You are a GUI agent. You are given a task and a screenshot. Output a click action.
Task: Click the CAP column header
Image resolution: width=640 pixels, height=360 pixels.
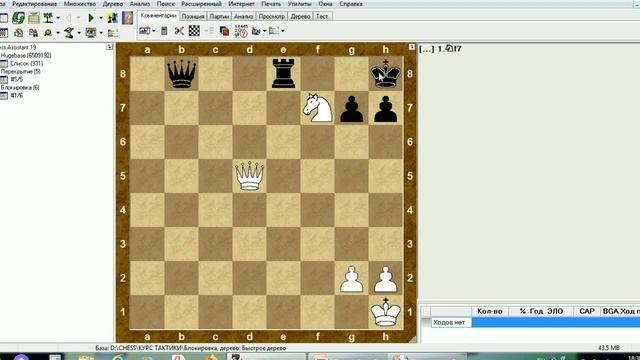[587, 311]
